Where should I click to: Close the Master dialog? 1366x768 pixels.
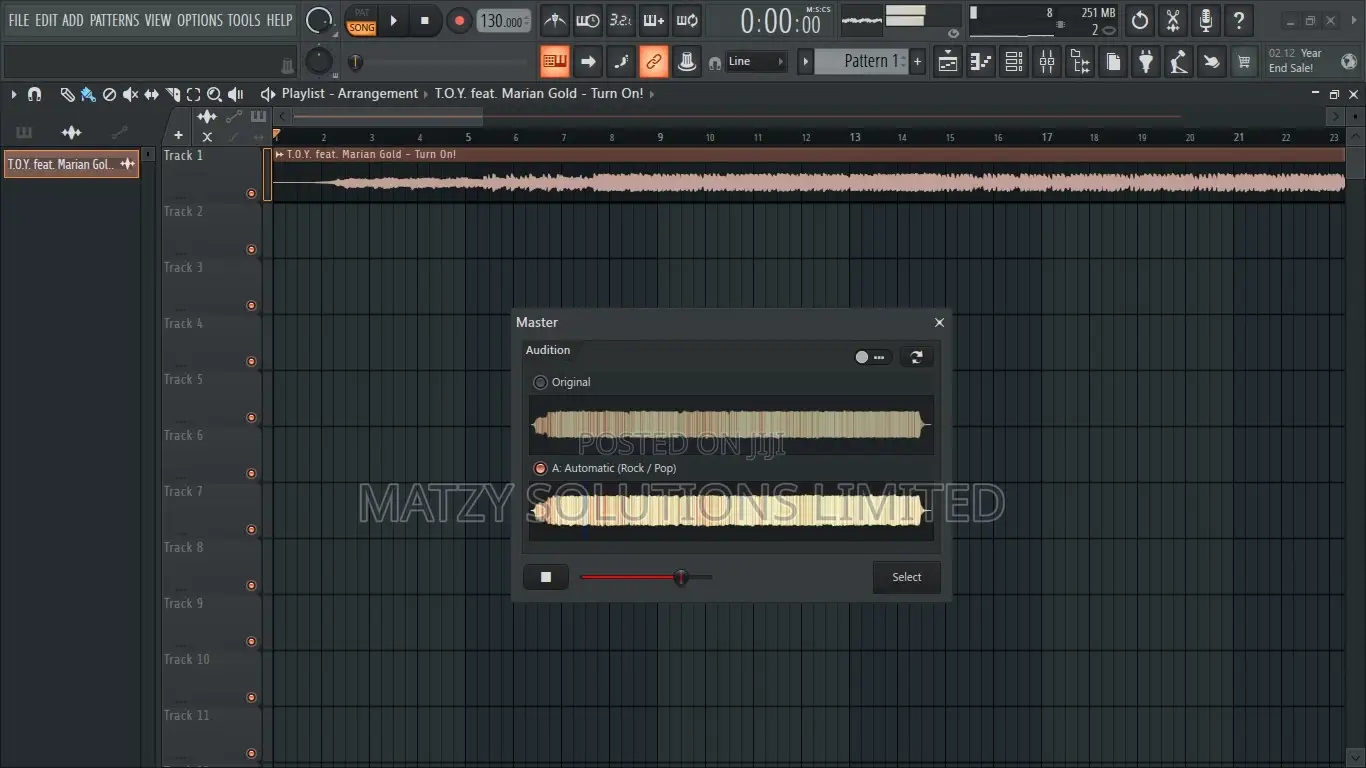click(x=939, y=322)
